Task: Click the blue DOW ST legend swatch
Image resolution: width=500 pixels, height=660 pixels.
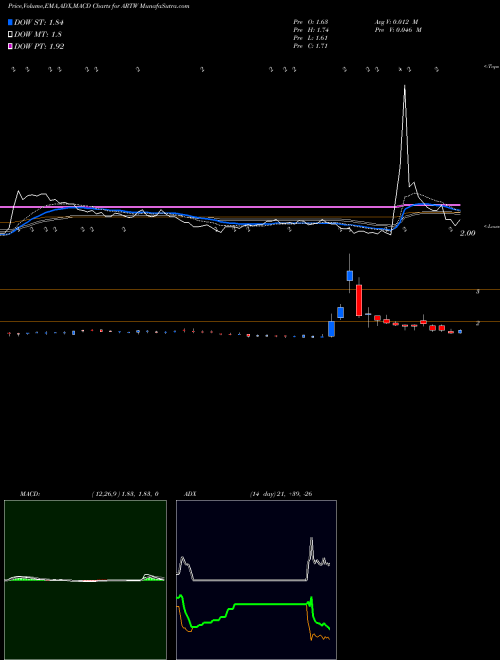Action: click(x=10, y=22)
